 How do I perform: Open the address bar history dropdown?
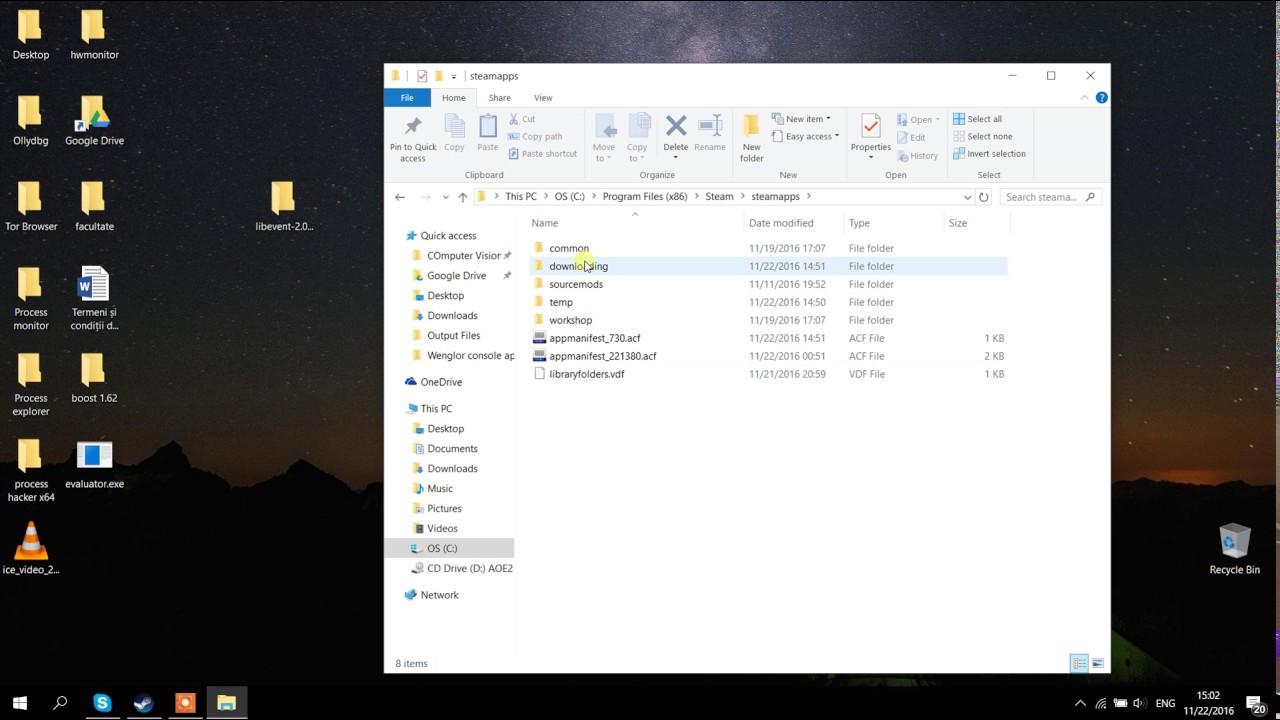click(967, 197)
